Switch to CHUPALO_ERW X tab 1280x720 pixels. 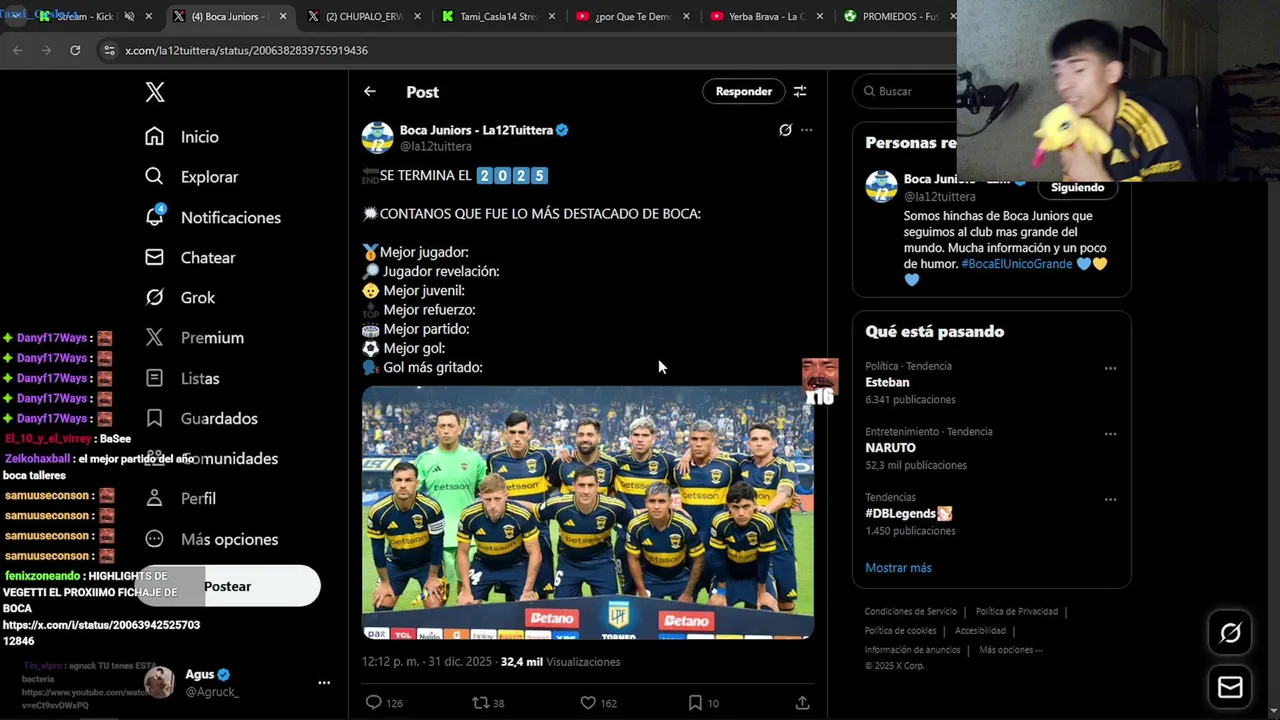pyautogui.click(x=364, y=16)
